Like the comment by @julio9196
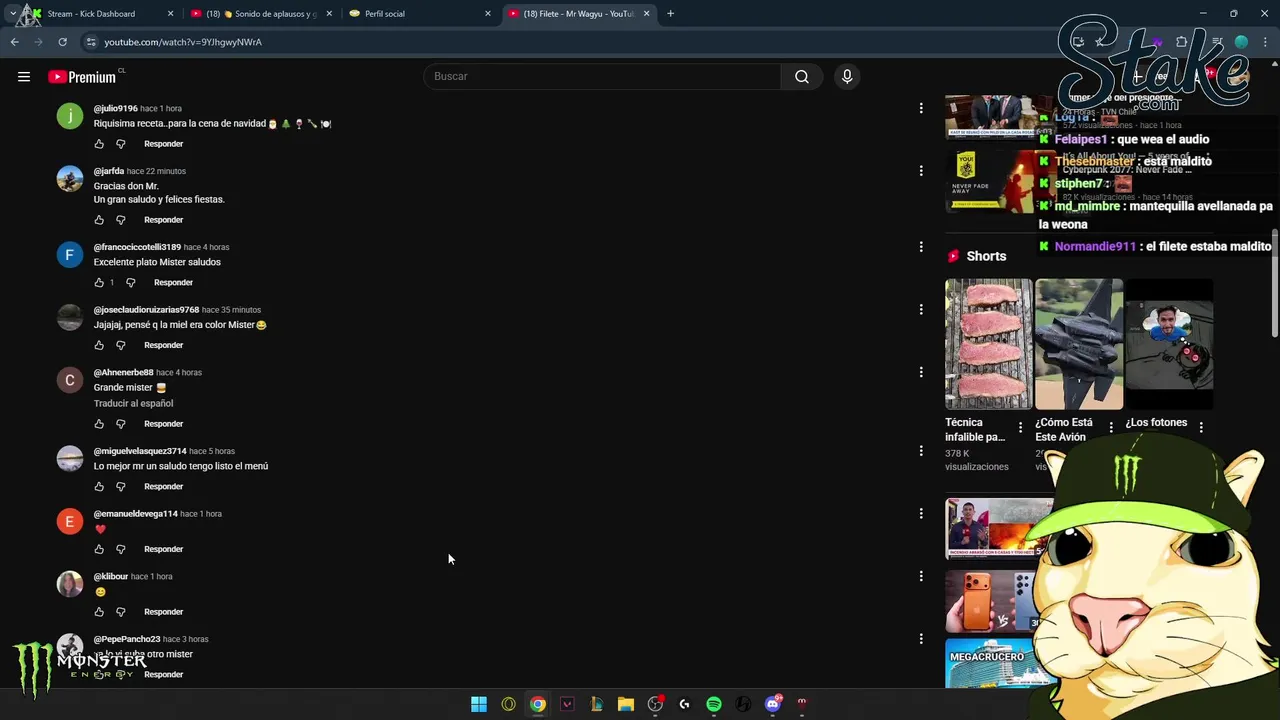This screenshot has width=1280, height=720. 99,144
